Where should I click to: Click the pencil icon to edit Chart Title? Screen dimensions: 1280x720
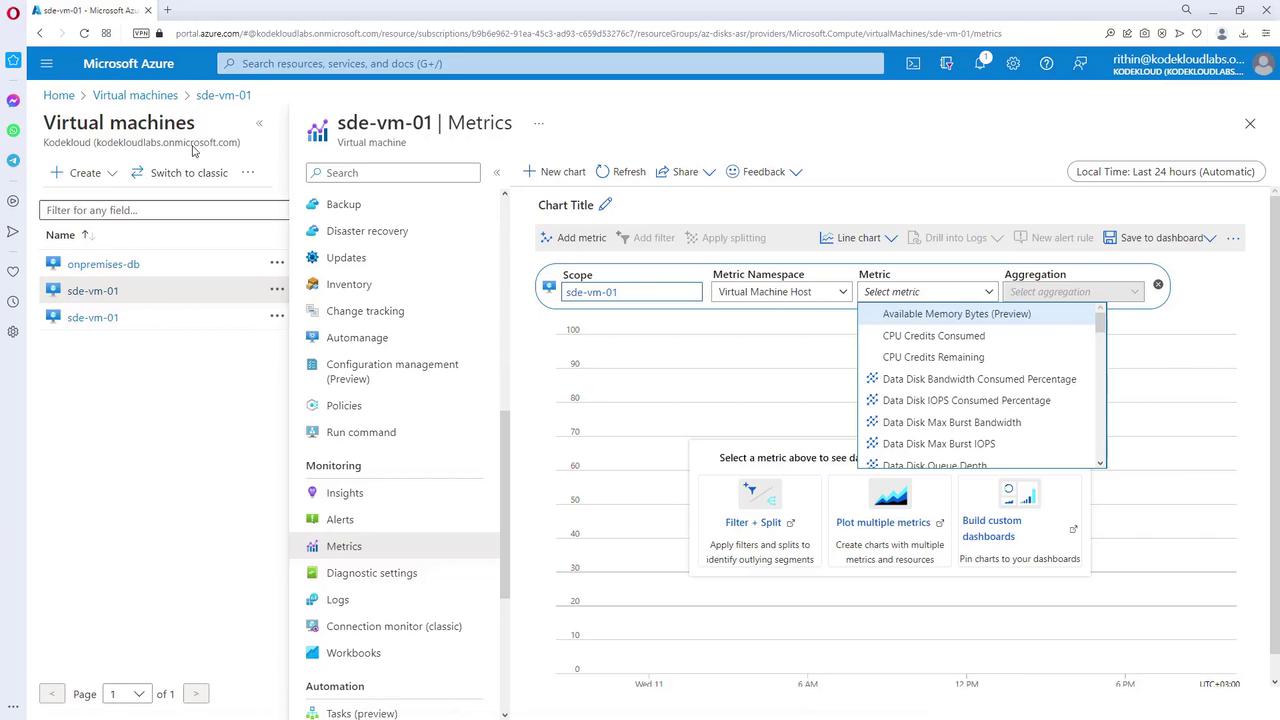click(605, 205)
